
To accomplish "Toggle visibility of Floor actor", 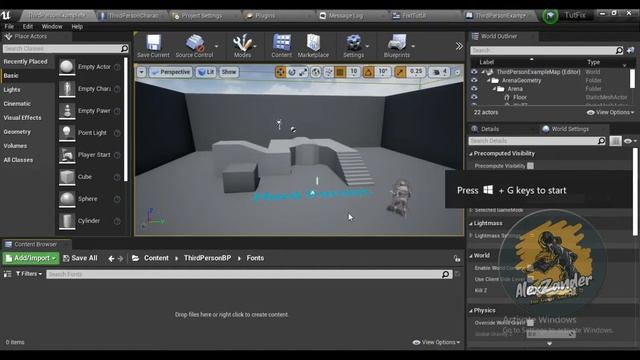I will pyautogui.click(x=474, y=97).
